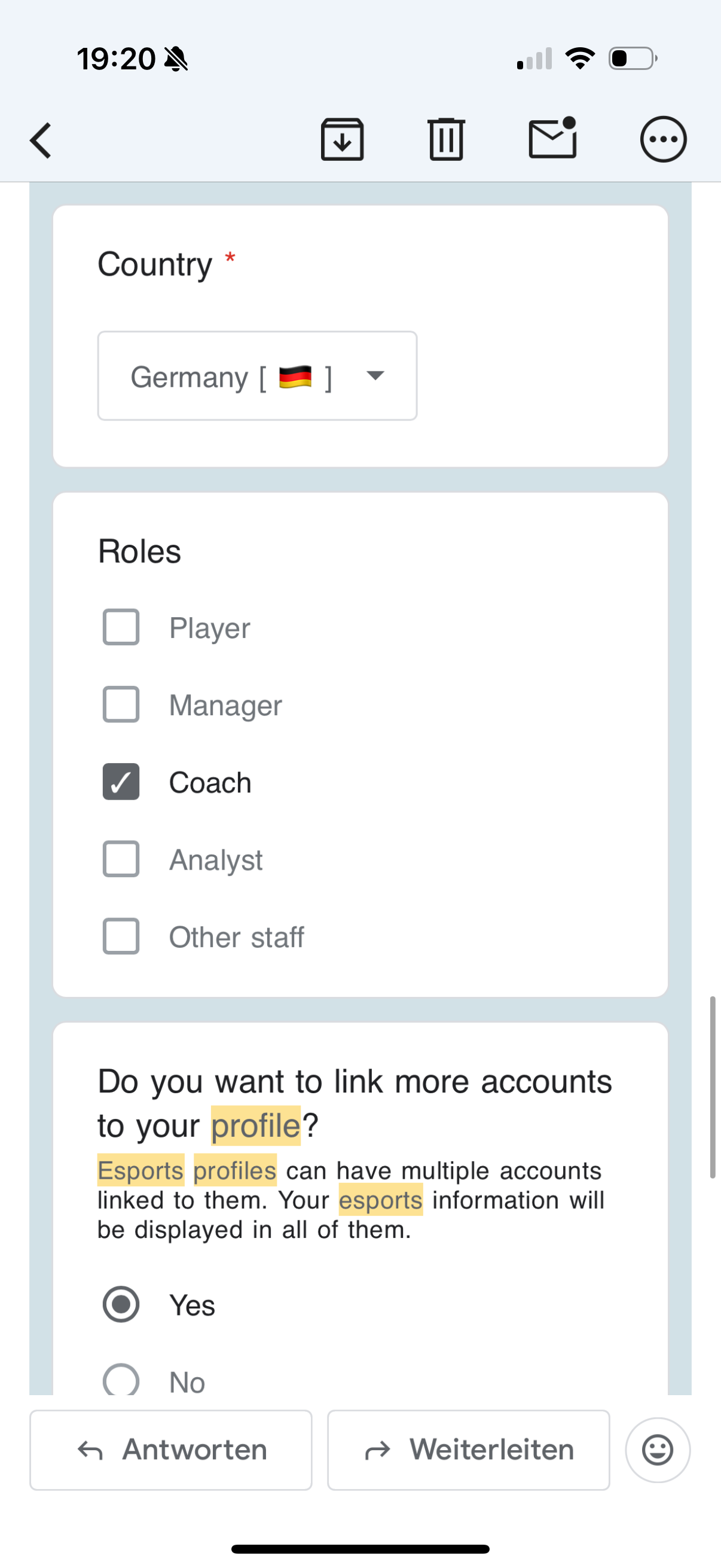Click the dropdown arrow beside Germany flag
The width and height of the screenshot is (721, 1568).
[375, 375]
